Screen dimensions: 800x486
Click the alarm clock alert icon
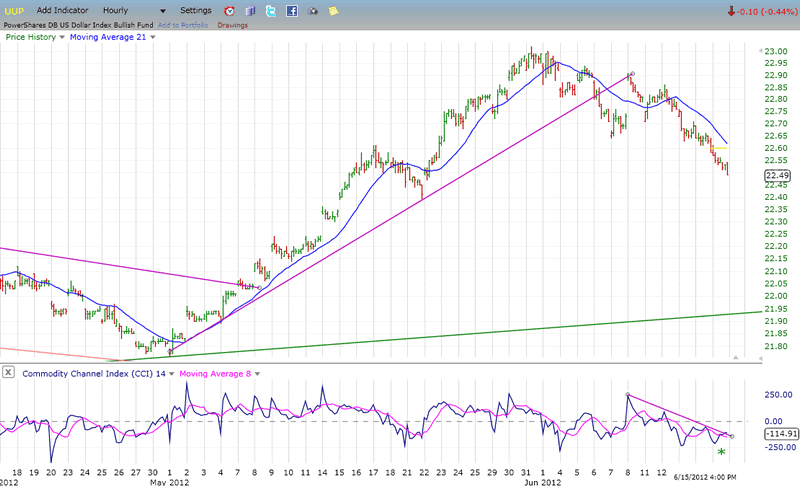[x=228, y=10]
